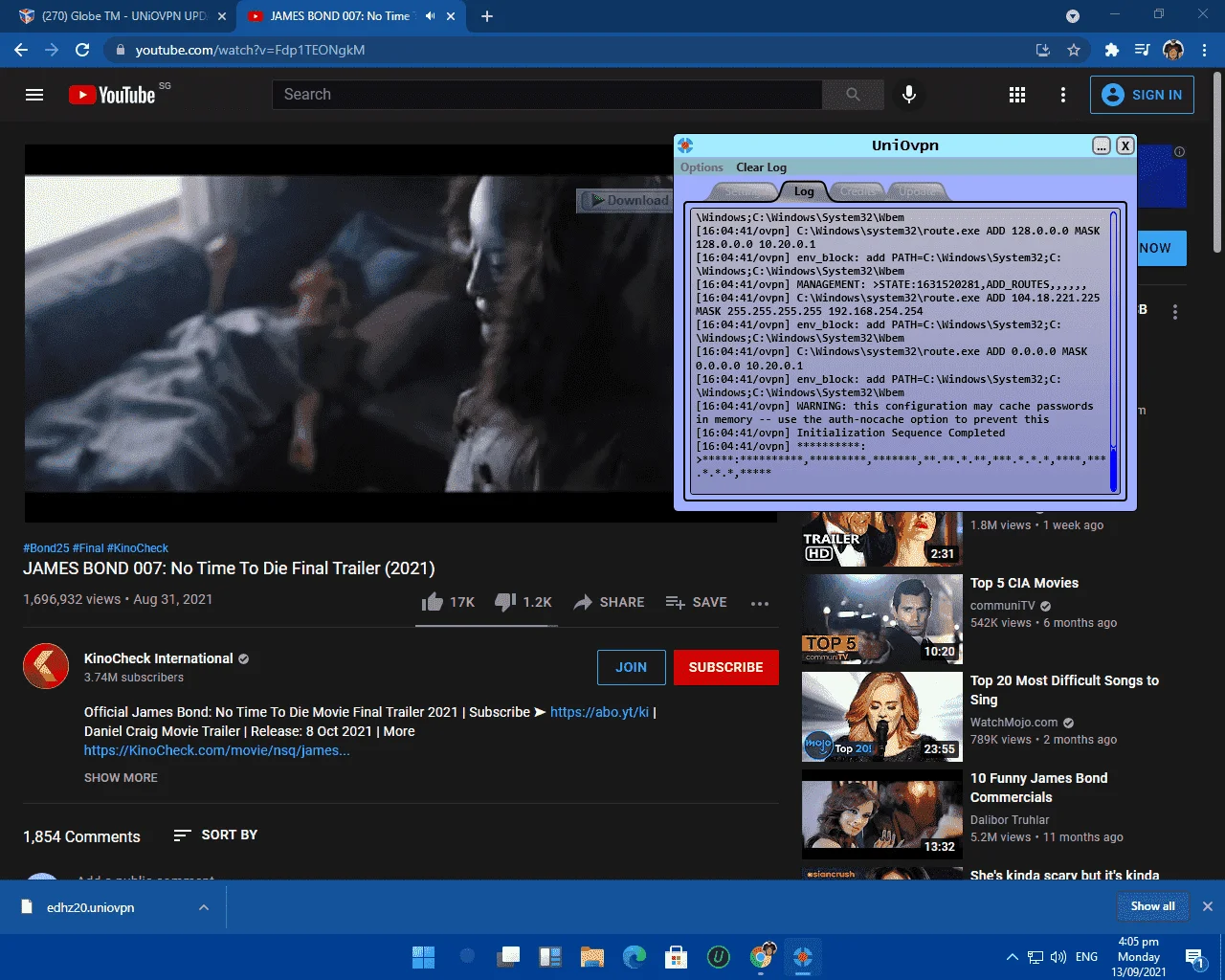Image resolution: width=1225 pixels, height=980 pixels.
Task: Click SAVE to playlist
Action: point(697,602)
